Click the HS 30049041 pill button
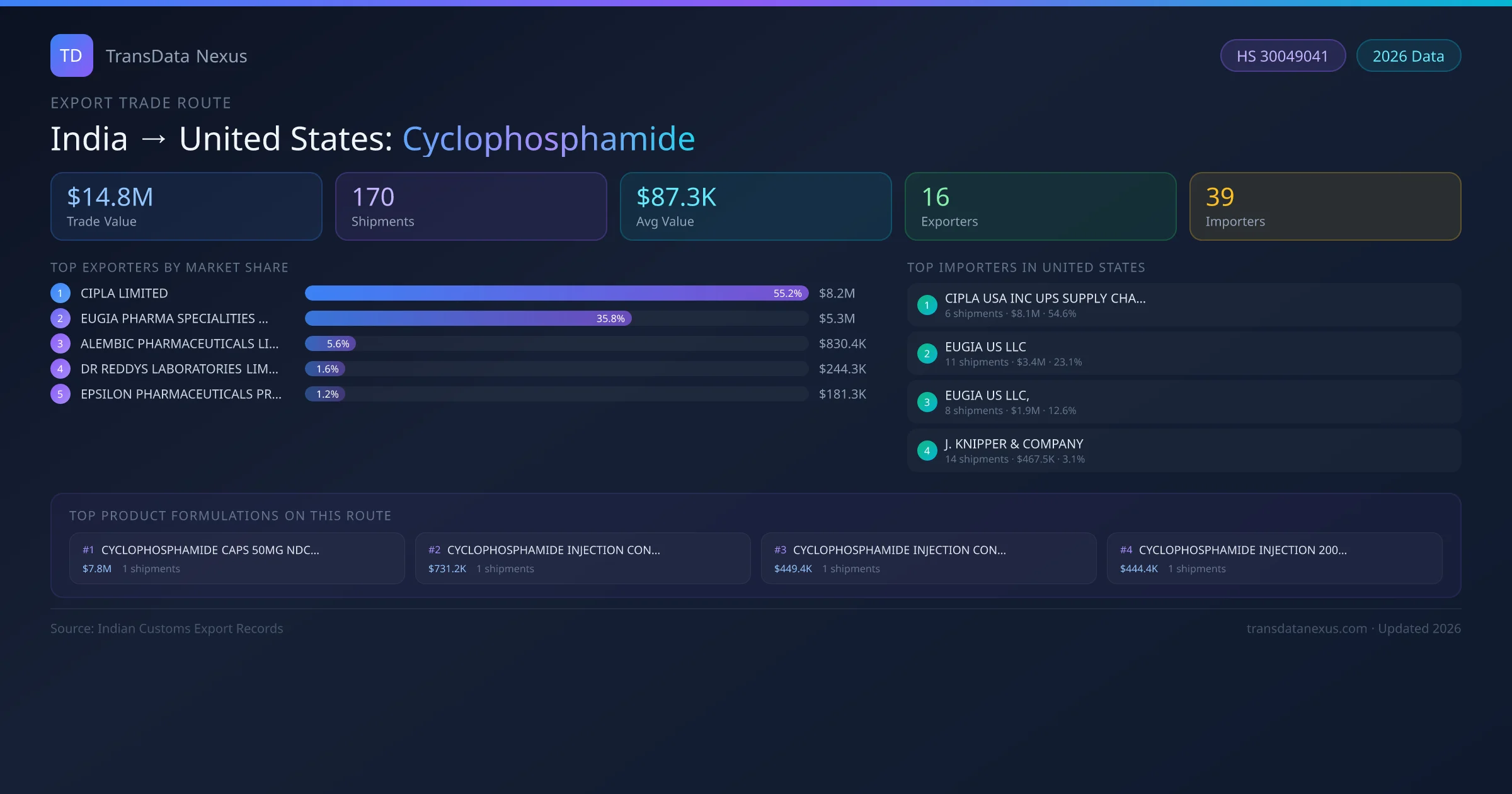Screen dimensions: 1512x794 1282,56
